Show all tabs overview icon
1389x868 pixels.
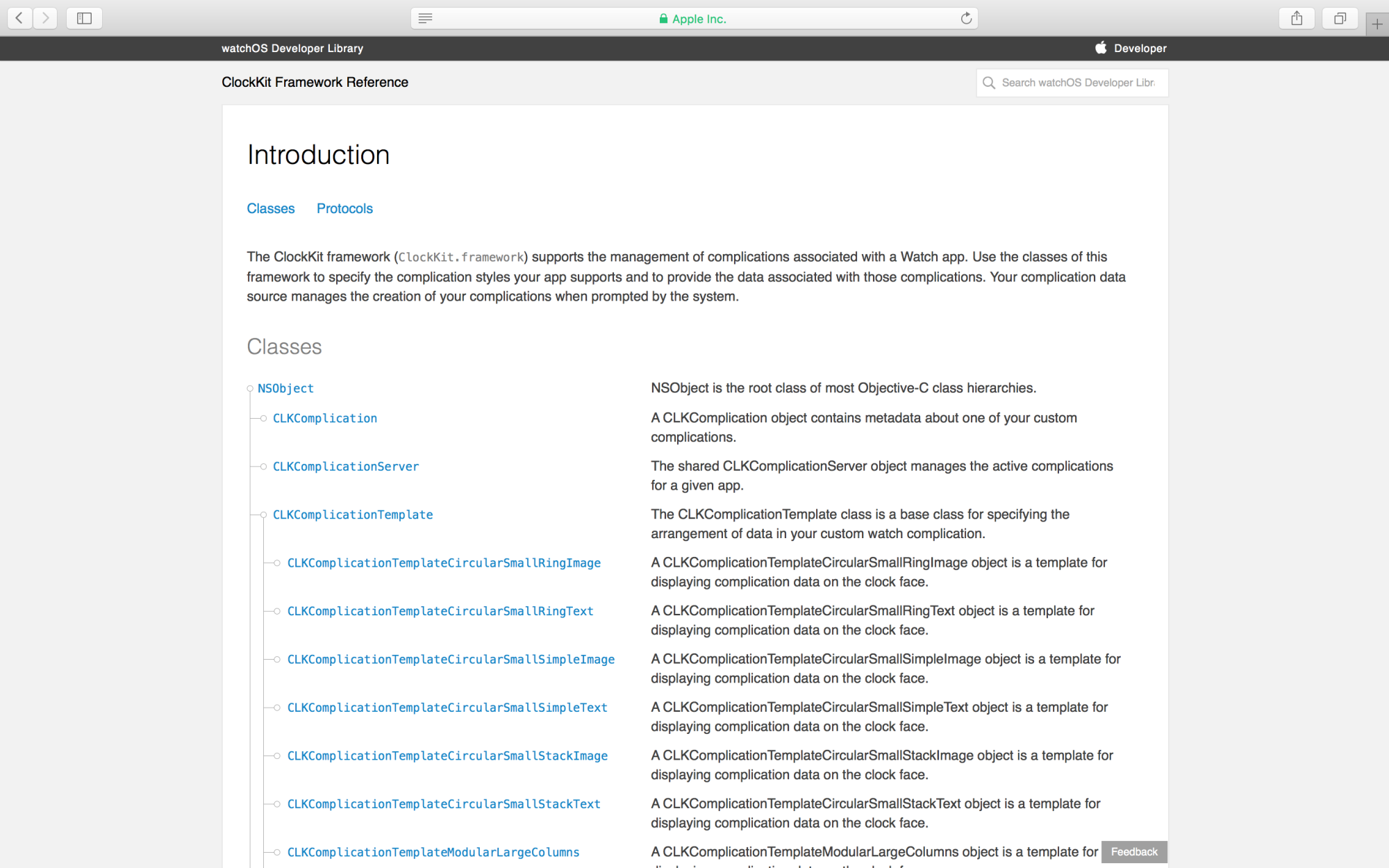1340,18
